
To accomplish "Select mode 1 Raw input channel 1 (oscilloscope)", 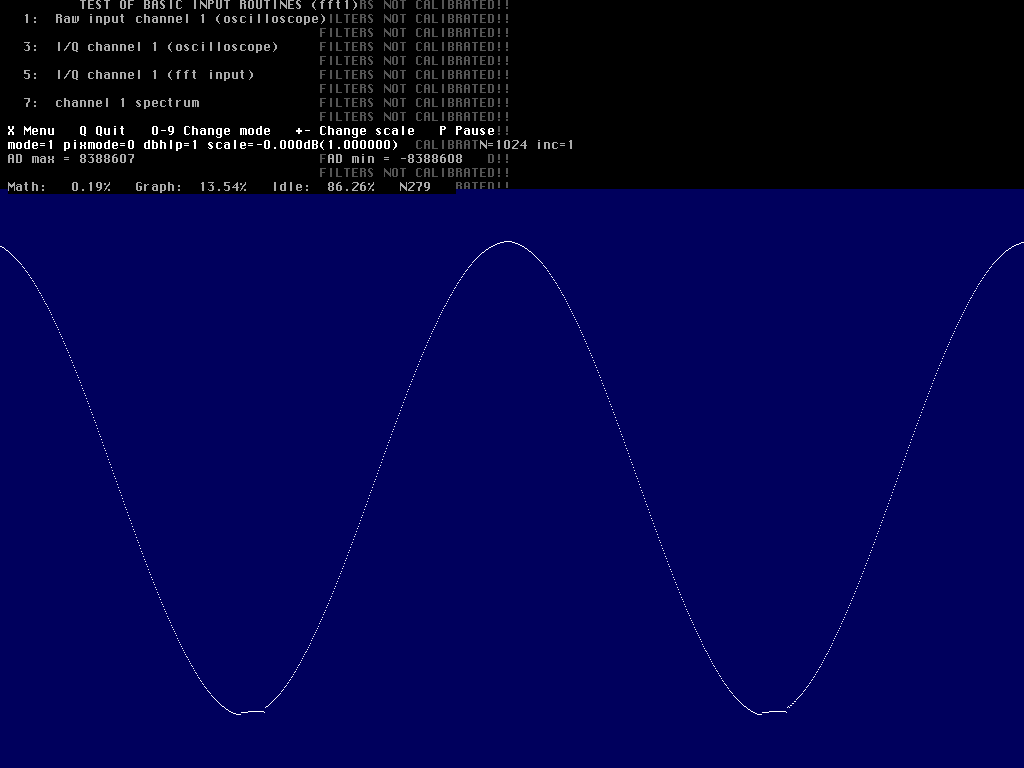I will (x=174, y=19).
